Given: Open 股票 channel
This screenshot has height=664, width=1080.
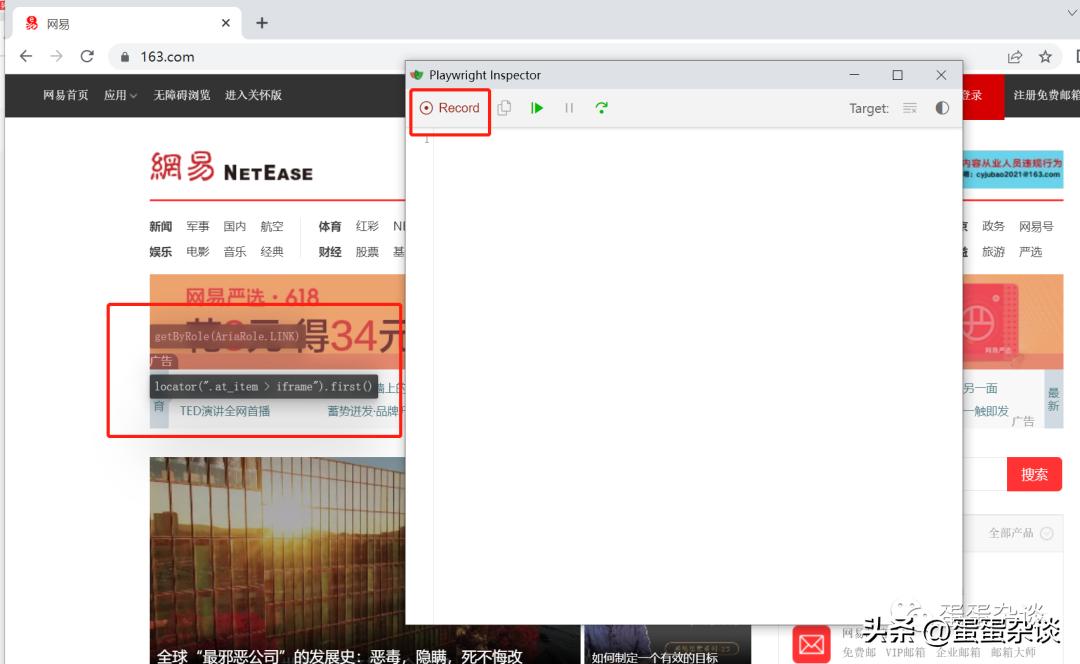Looking at the screenshot, I should [x=367, y=251].
